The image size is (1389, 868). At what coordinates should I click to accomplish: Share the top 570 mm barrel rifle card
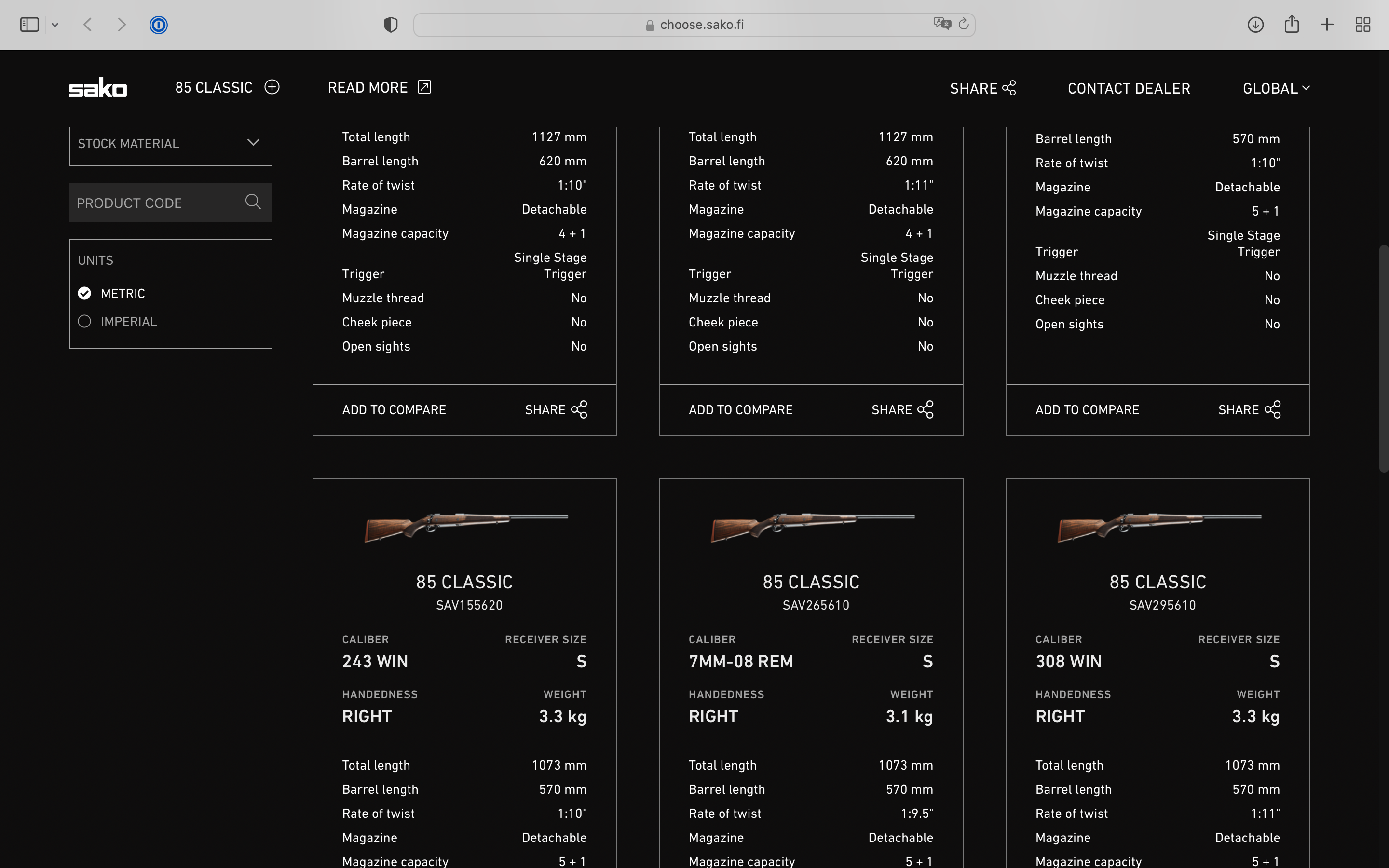1249,410
